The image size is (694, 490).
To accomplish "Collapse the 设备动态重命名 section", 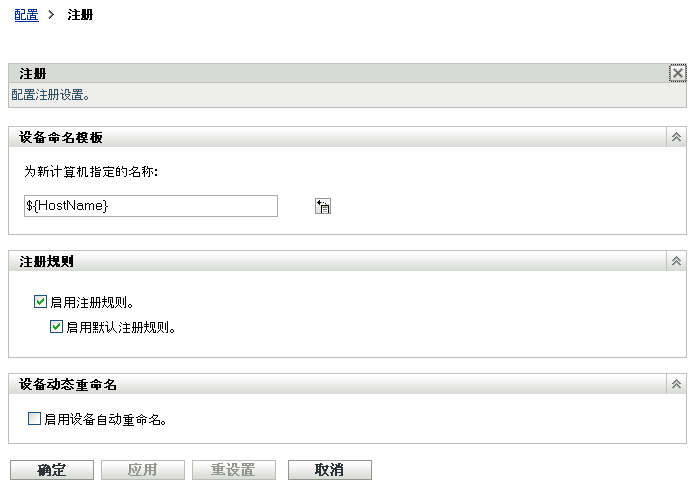I will [676, 384].
